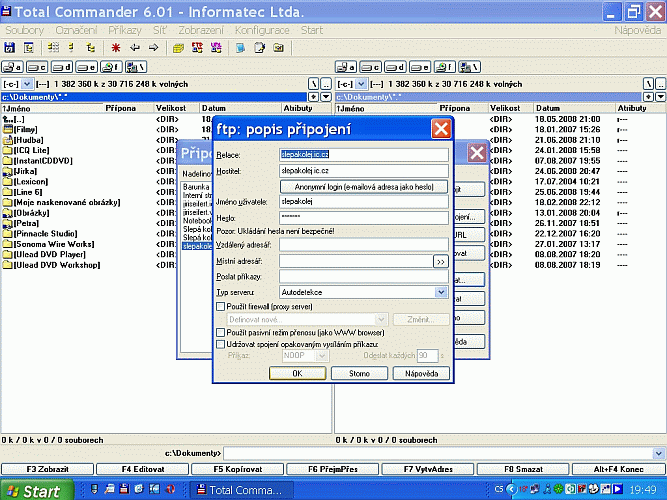Click '>>' browse button for local directory

pos(441,261)
